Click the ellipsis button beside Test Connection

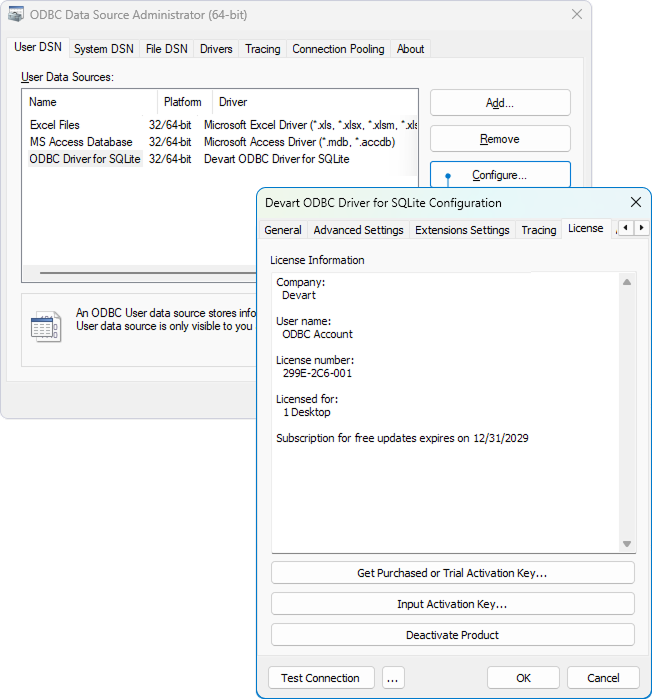(x=393, y=678)
